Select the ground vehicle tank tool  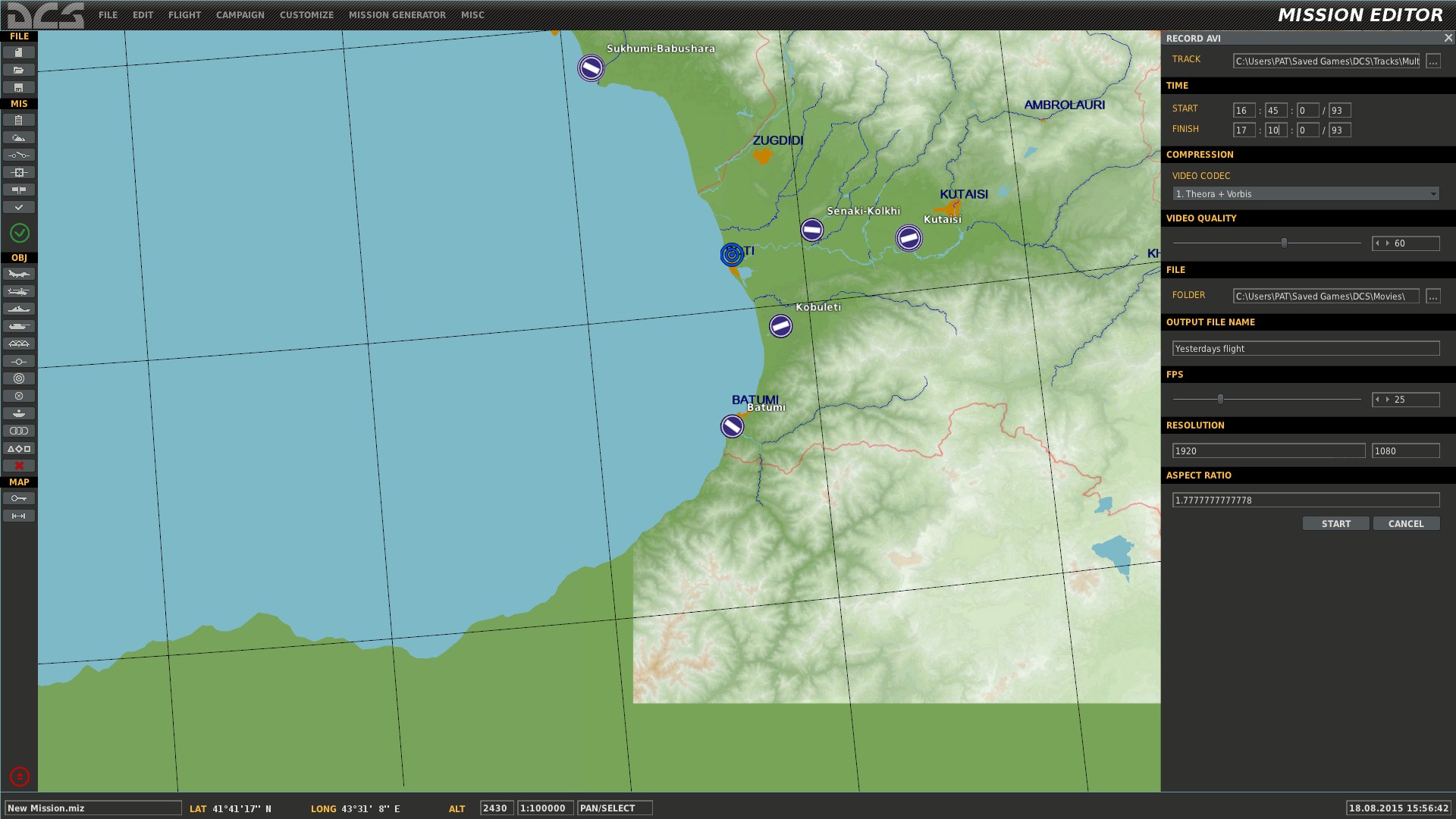click(19, 326)
